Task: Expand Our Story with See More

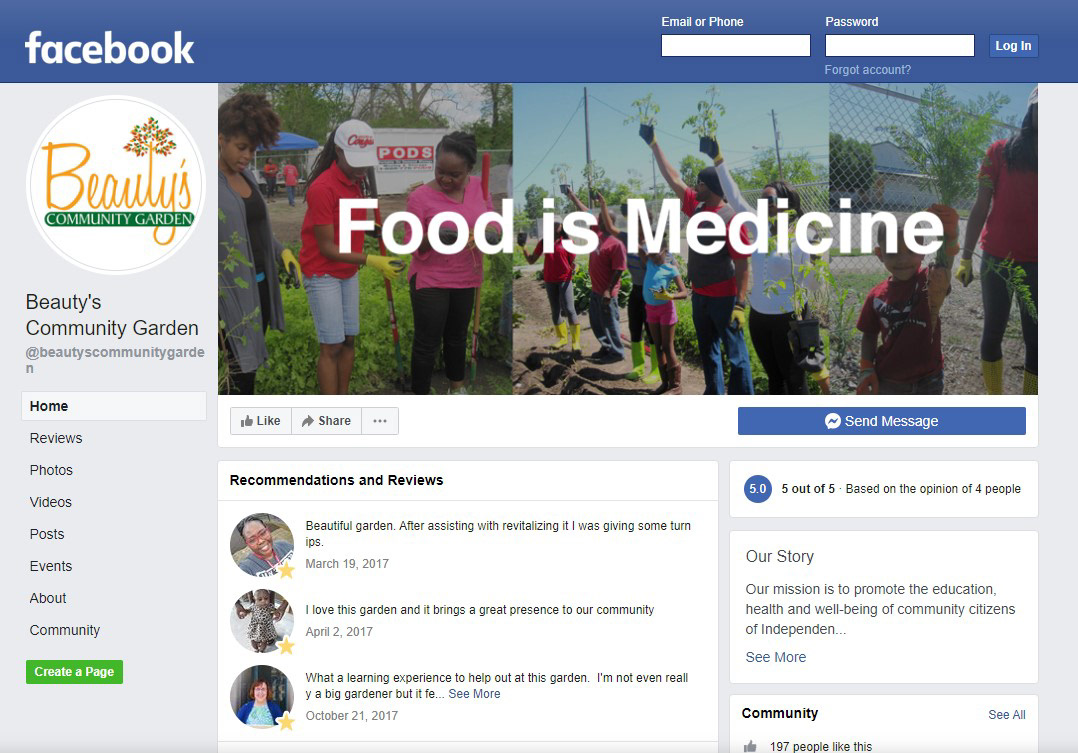Action: (x=776, y=657)
